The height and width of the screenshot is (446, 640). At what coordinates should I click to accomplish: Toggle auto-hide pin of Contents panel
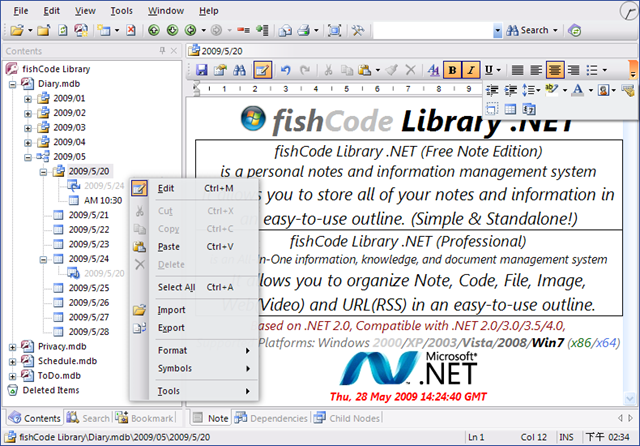(x=162, y=51)
